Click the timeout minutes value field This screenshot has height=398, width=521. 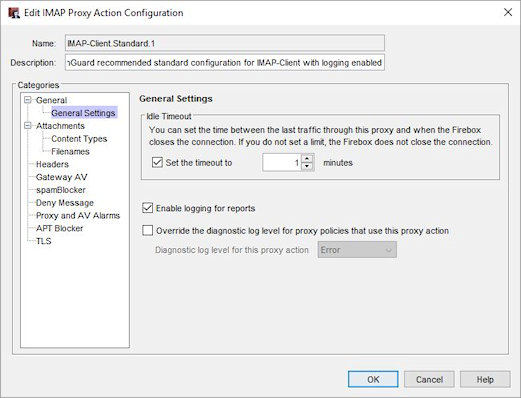click(x=282, y=163)
